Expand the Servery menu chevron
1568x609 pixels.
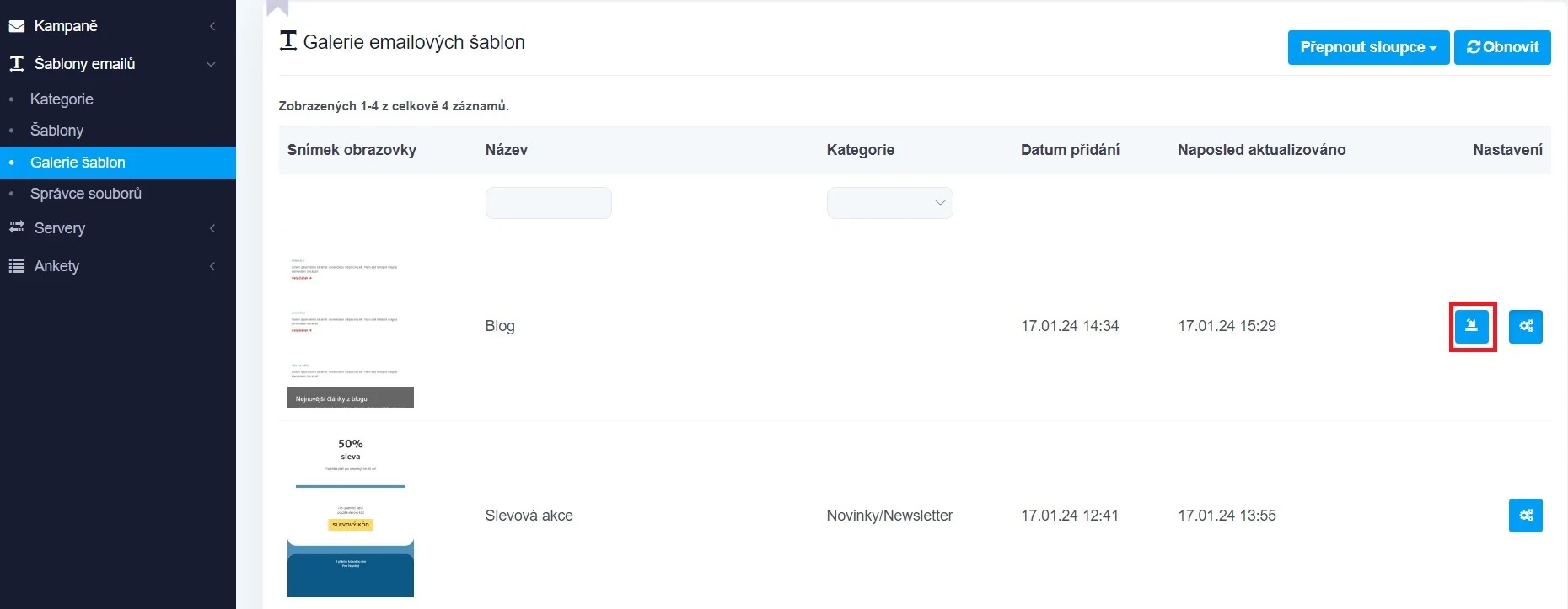pos(212,228)
